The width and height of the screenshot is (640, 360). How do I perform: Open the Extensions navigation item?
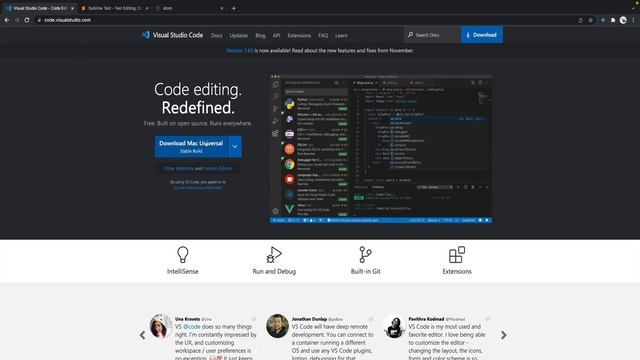tap(299, 36)
